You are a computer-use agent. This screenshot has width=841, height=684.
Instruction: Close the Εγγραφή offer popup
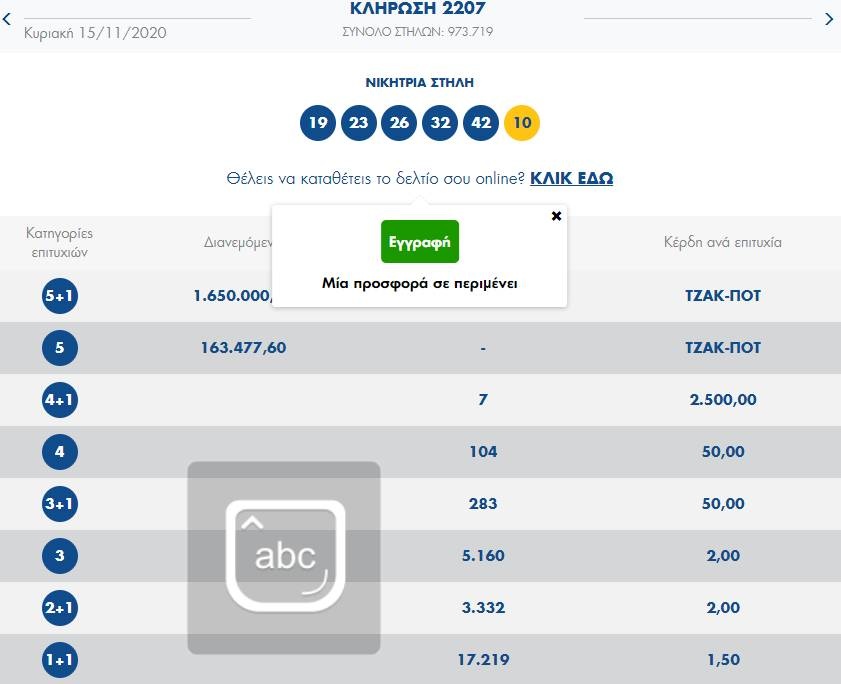pyautogui.click(x=557, y=216)
